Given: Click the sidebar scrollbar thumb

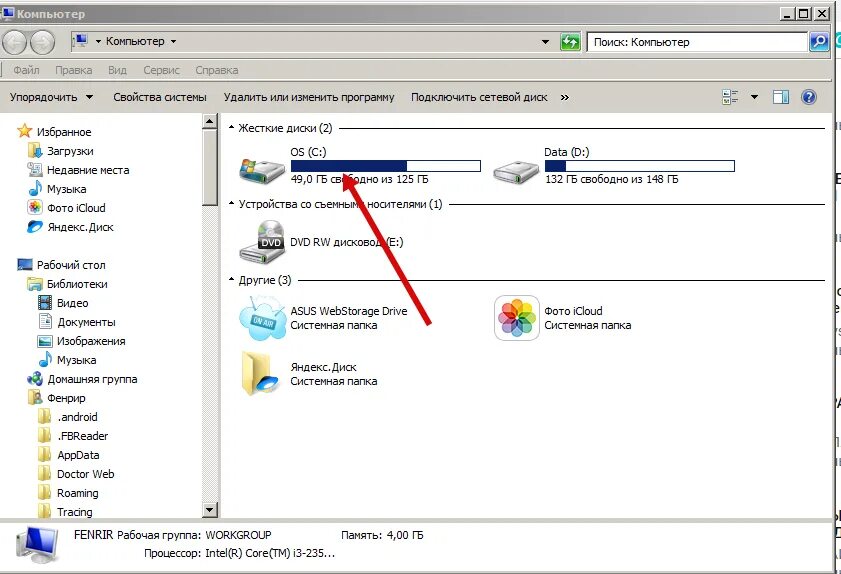Looking at the screenshot, I should coord(210,167).
